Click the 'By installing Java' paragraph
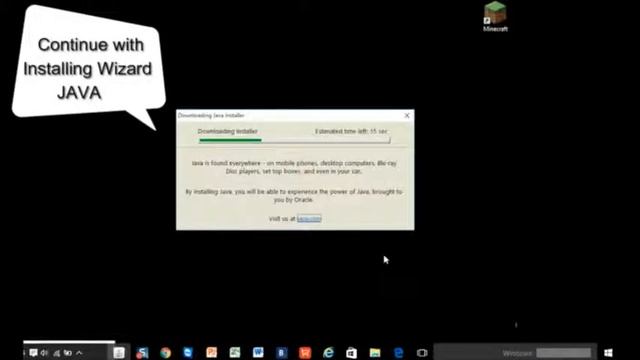The image size is (640, 360). tap(294, 196)
